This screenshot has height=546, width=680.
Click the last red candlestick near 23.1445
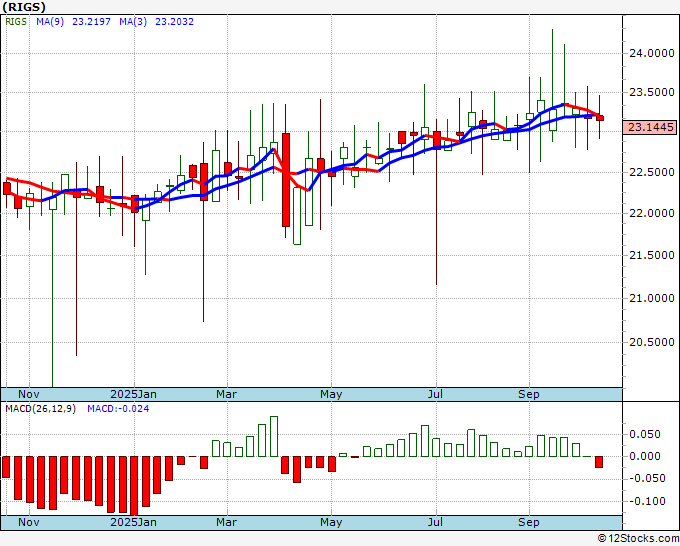click(600, 118)
